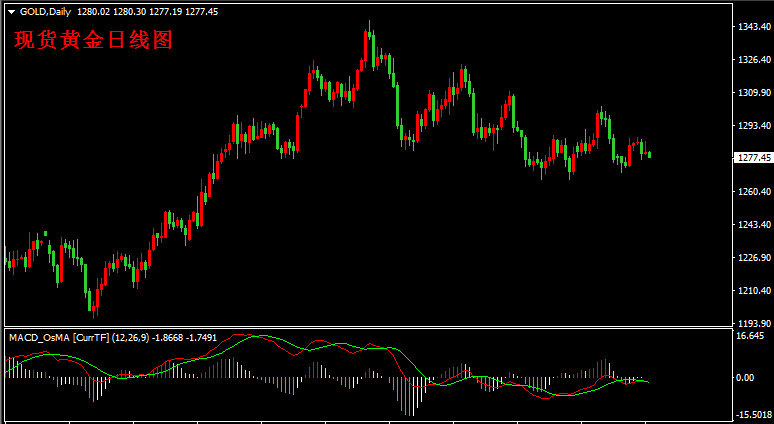Image resolution: width=774 pixels, height=424 pixels.
Task: Click the -15.5018 indicator scale label
Action: click(753, 414)
